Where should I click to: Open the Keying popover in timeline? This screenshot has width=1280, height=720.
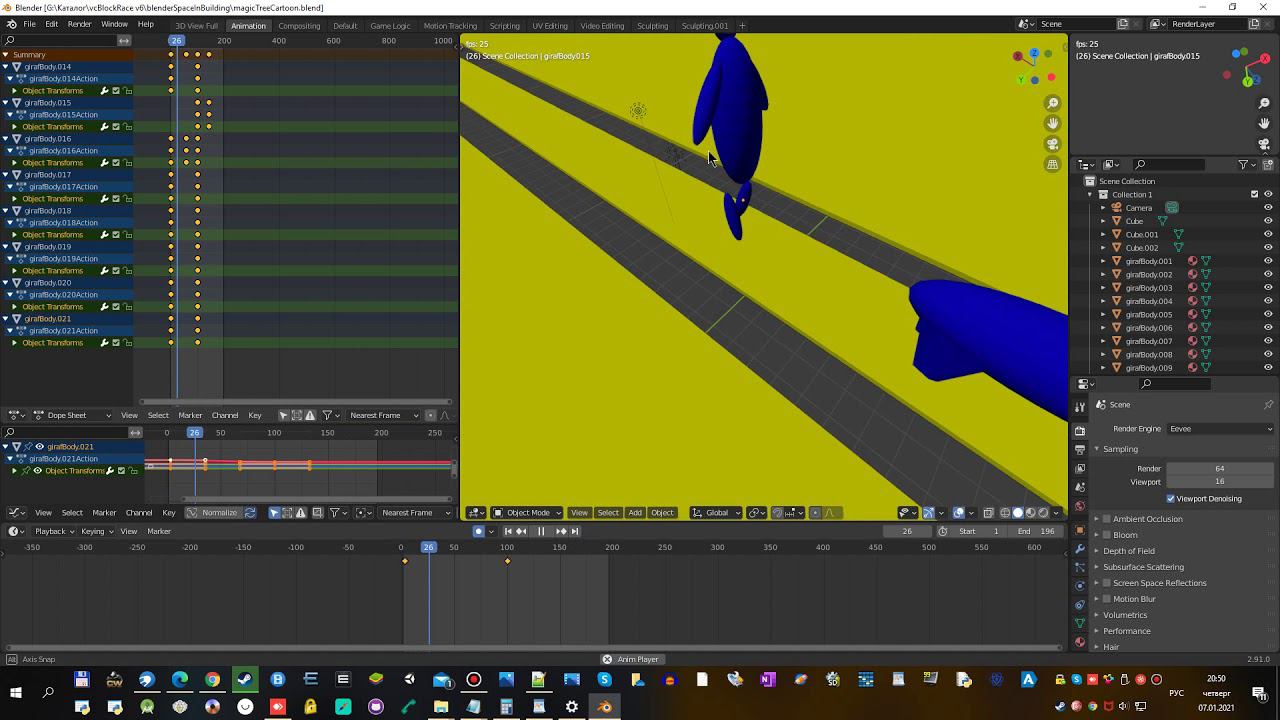point(96,531)
